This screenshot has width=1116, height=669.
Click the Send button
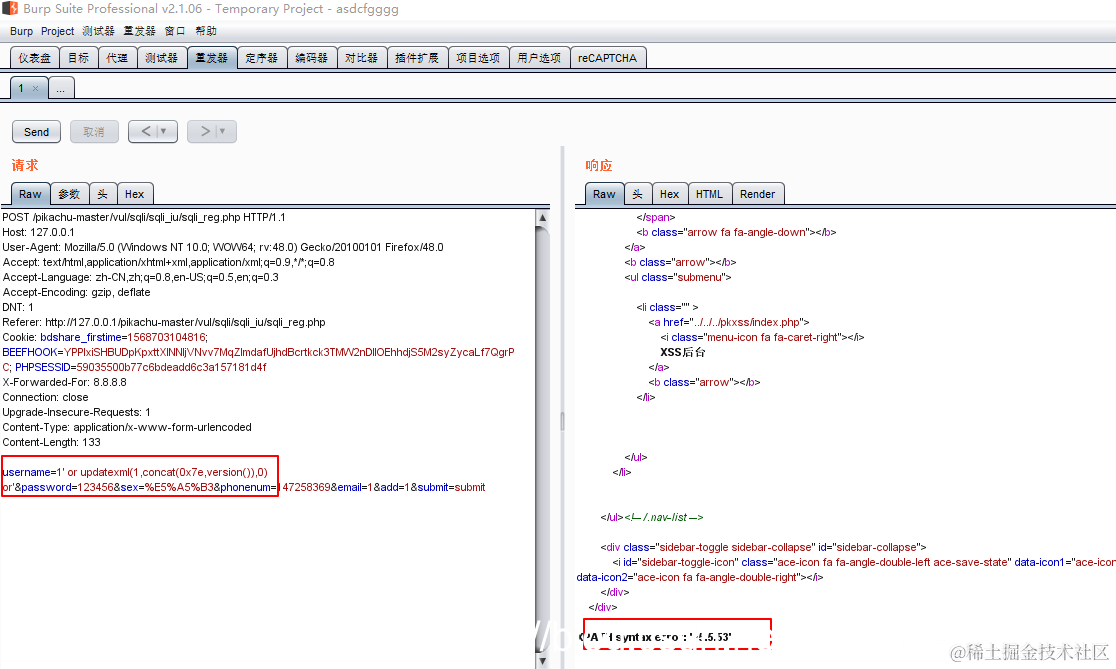click(36, 132)
